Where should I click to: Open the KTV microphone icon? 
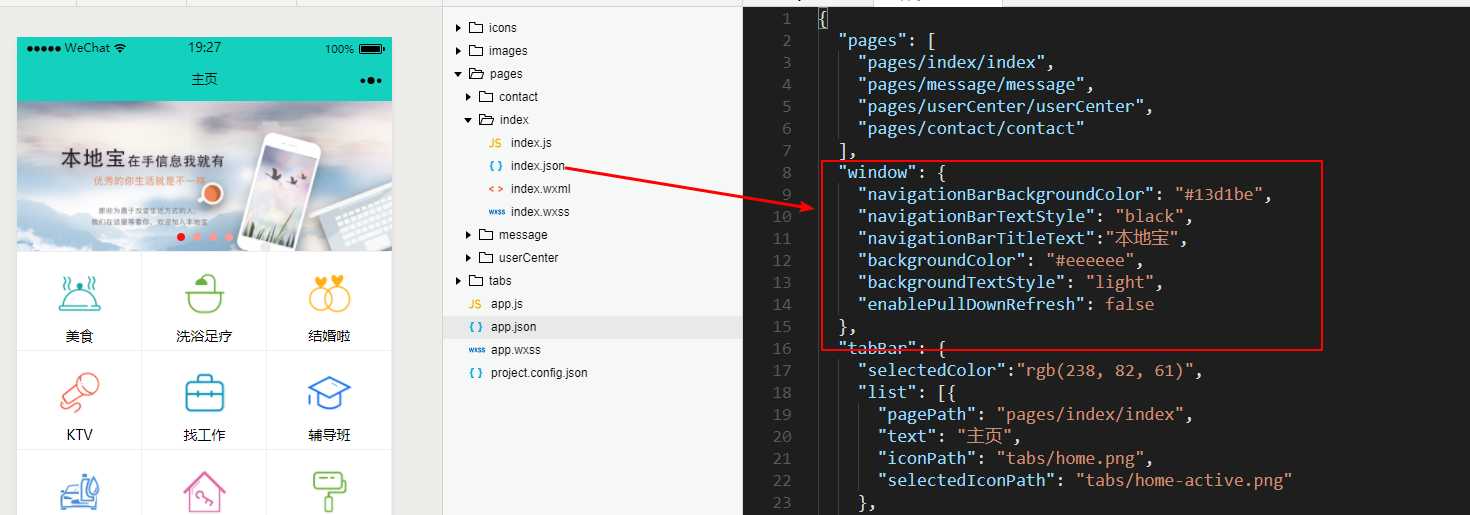pos(80,392)
